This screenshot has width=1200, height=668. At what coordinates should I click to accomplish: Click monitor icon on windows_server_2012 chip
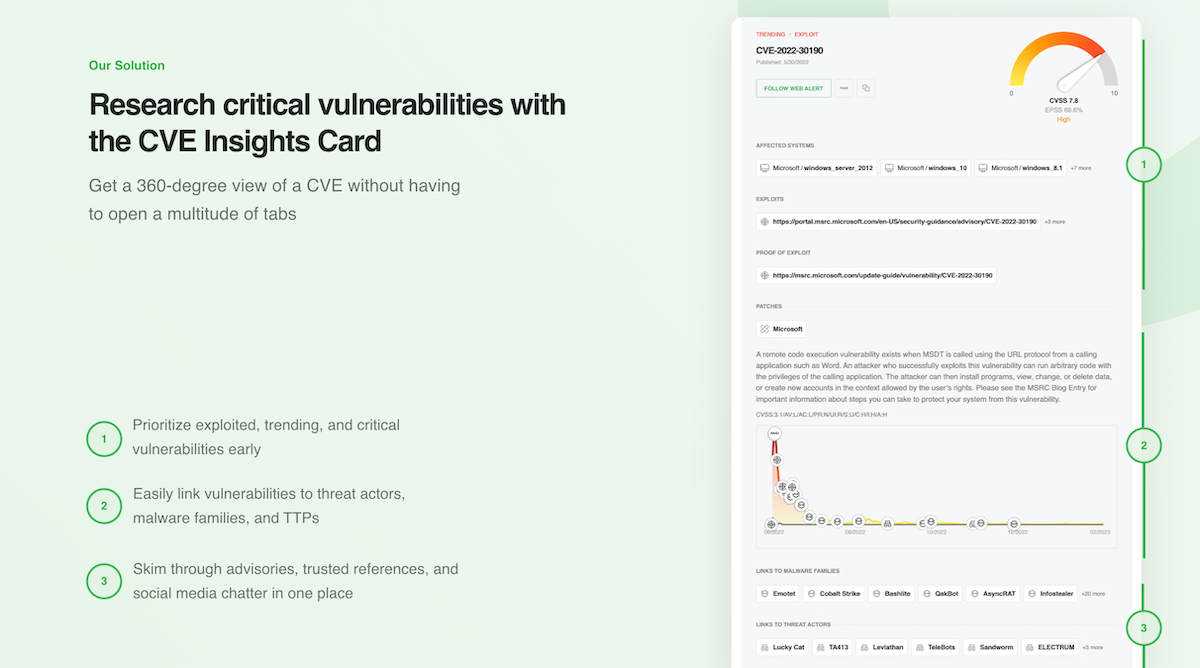[x=765, y=168]
